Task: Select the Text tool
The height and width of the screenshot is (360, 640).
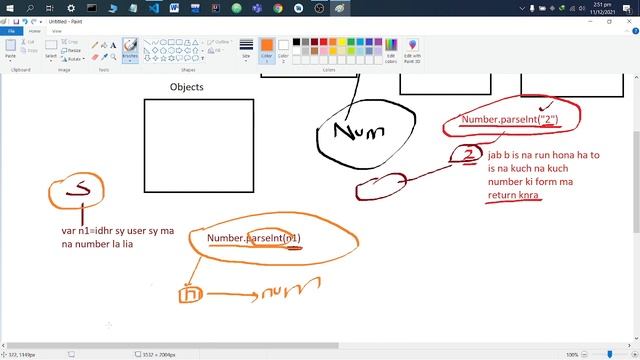Action: (x=113, y=45)
